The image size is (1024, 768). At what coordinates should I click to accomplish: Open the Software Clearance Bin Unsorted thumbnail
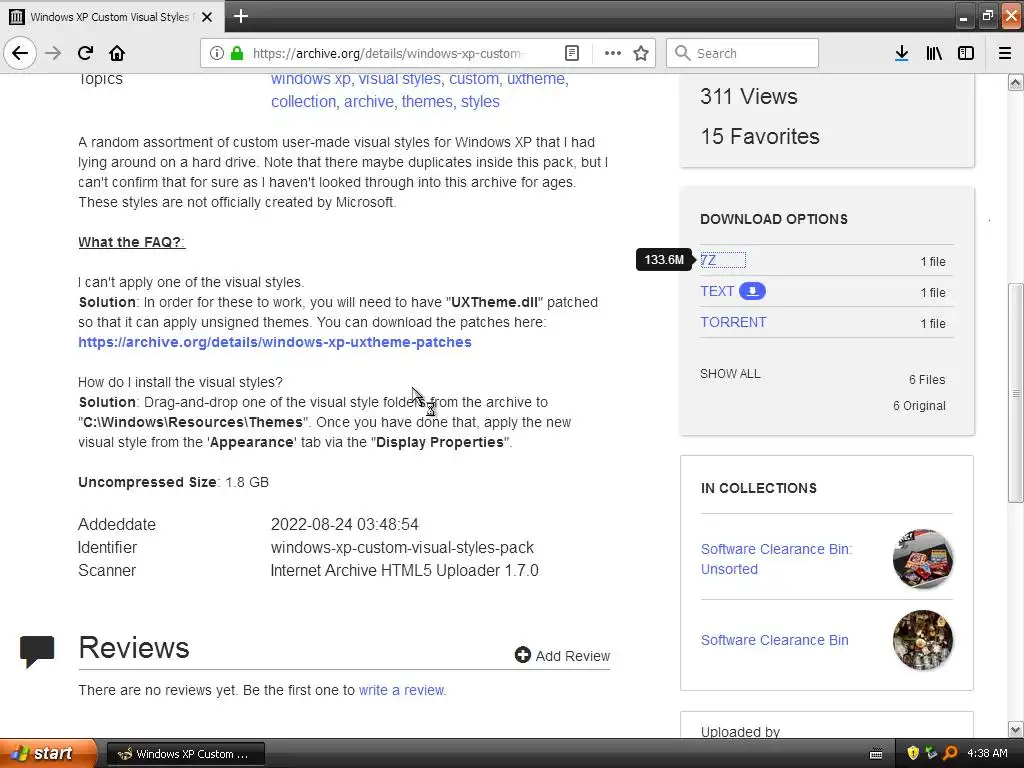click(922, 559)
